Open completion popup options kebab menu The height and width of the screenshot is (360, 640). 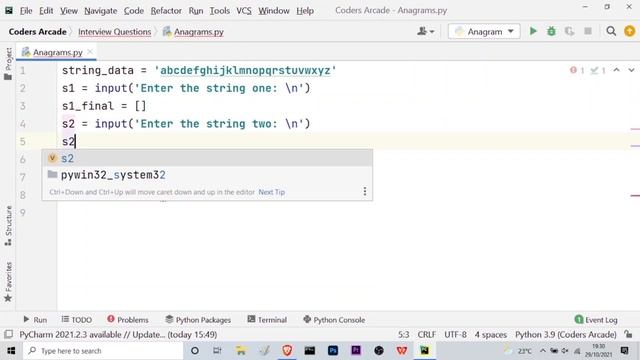point(364,191)
